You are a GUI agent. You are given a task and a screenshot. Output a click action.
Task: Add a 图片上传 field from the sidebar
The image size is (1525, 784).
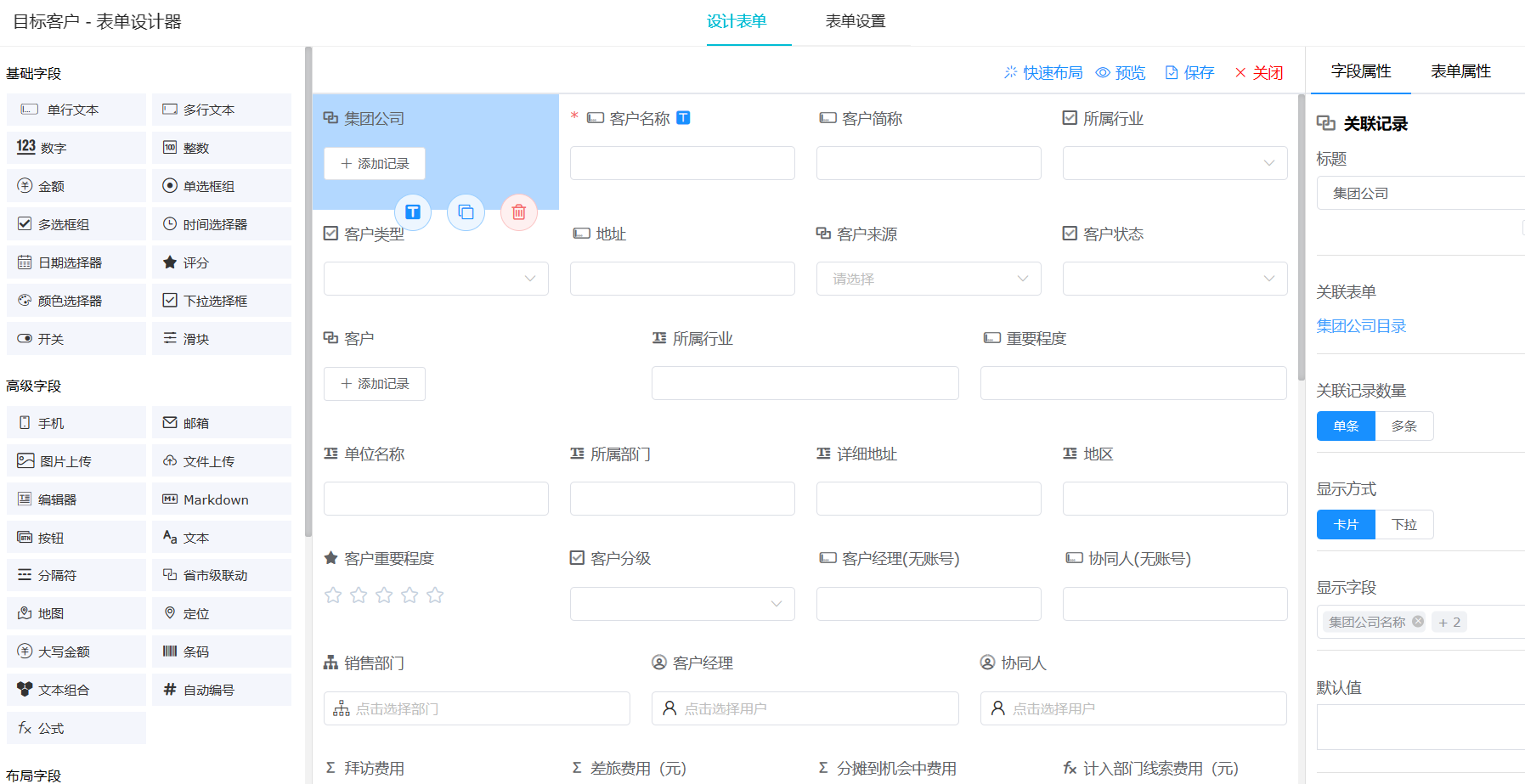click(x=76, y=460)
